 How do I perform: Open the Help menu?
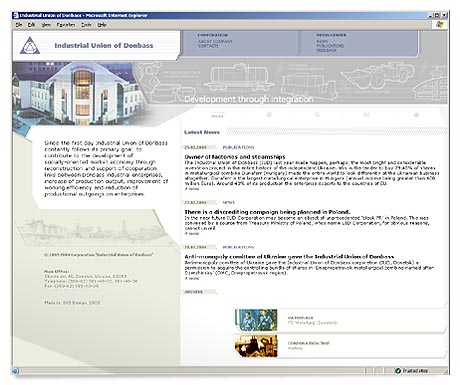(102, 25)
